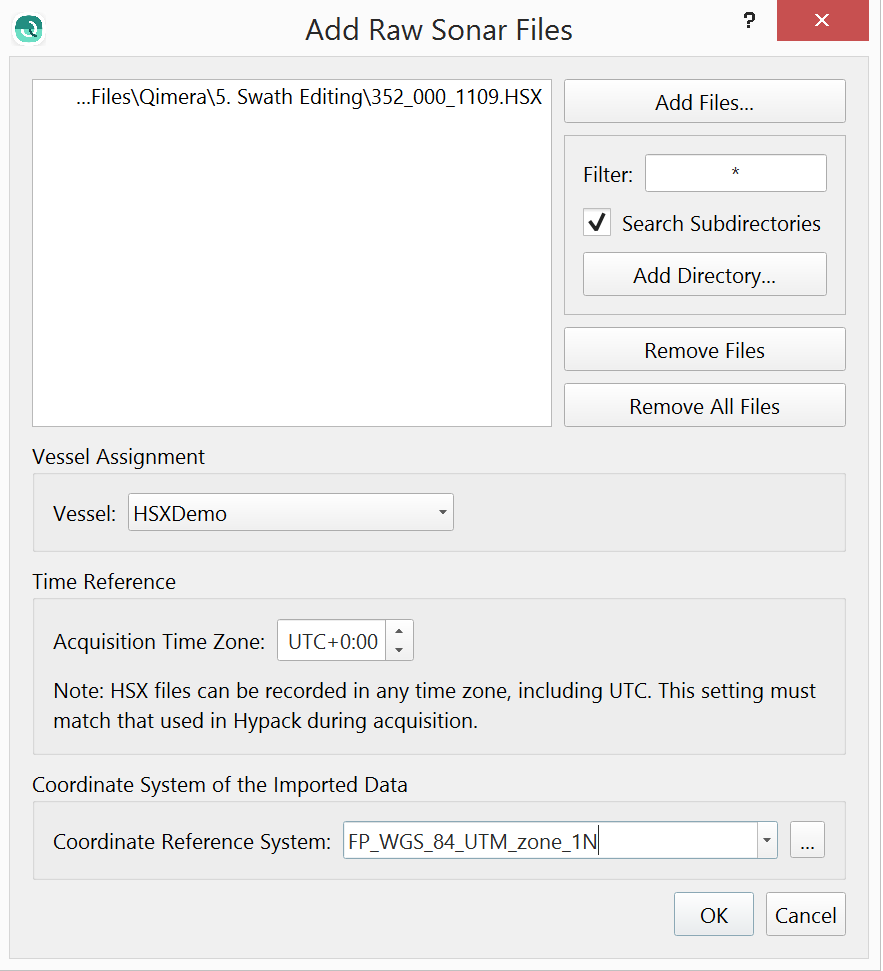This screenshot has height=971, width=883.
Task: Expand the Coordinate Reference System dropdown arrow
Action: 767,841
